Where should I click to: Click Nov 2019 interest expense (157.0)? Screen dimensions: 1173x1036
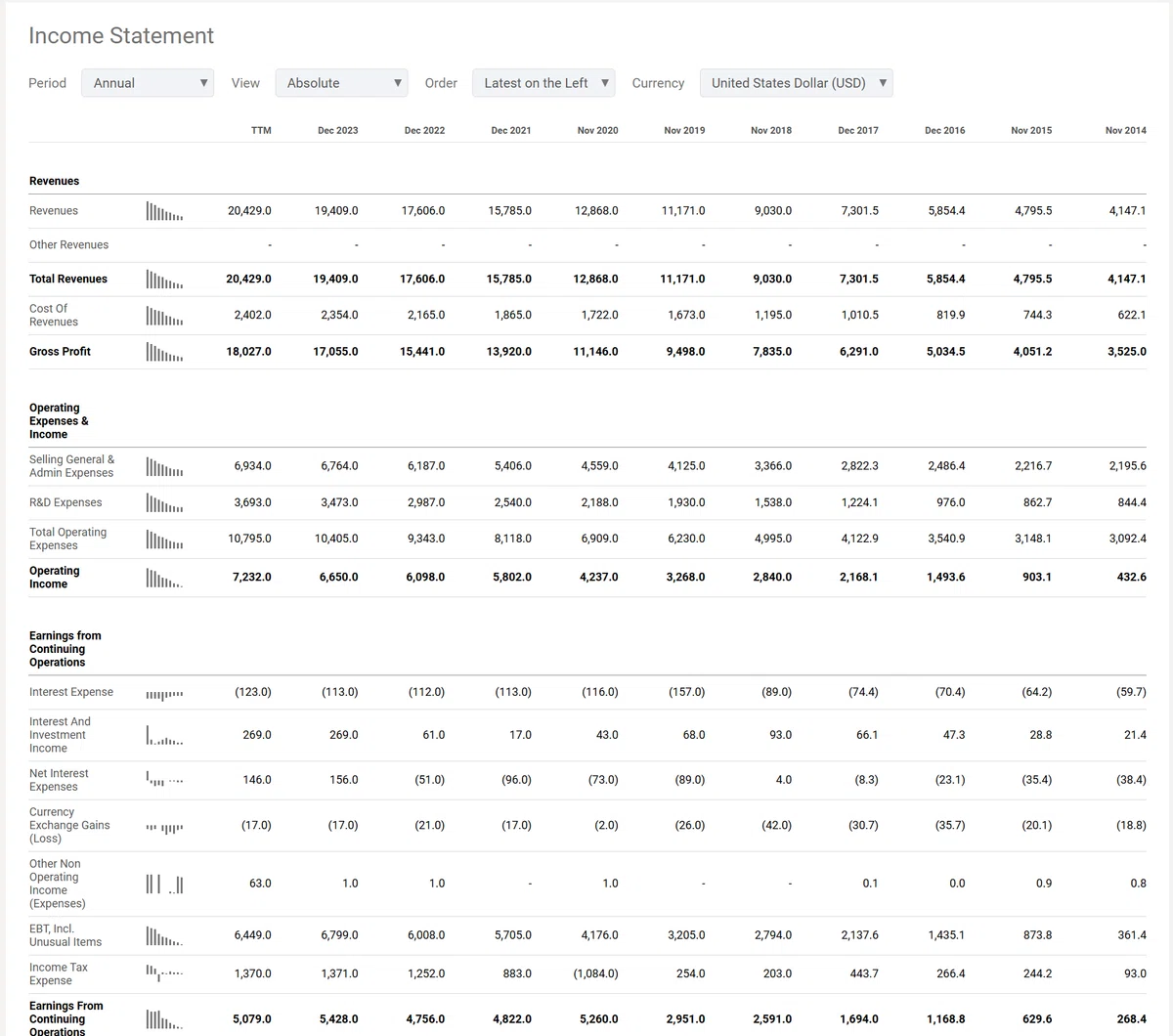pos(686,693)
